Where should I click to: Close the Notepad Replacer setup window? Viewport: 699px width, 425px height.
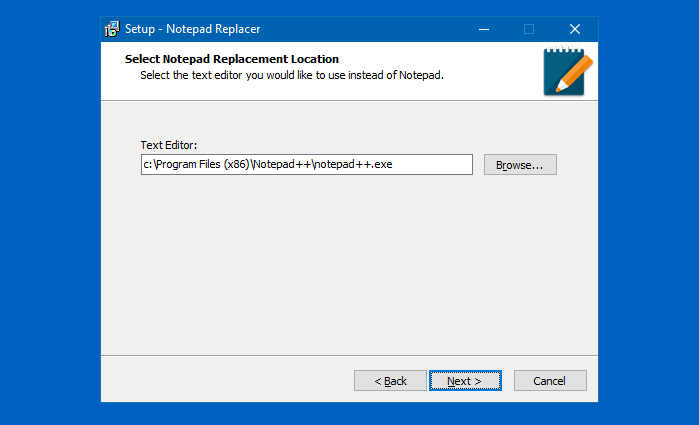(575, 29)
